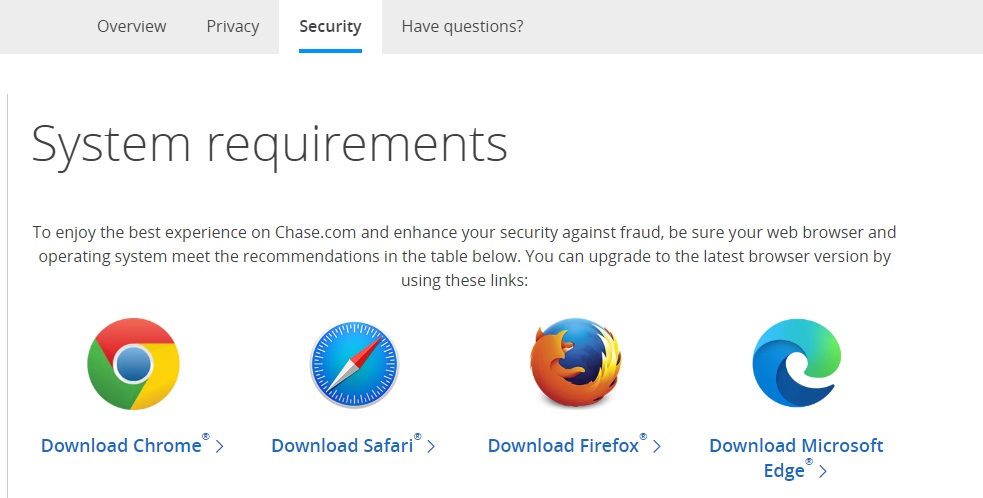Open the Overview tab
This screenshot has width=983, height=498.
pyautogui.click(x=132, y=26)
